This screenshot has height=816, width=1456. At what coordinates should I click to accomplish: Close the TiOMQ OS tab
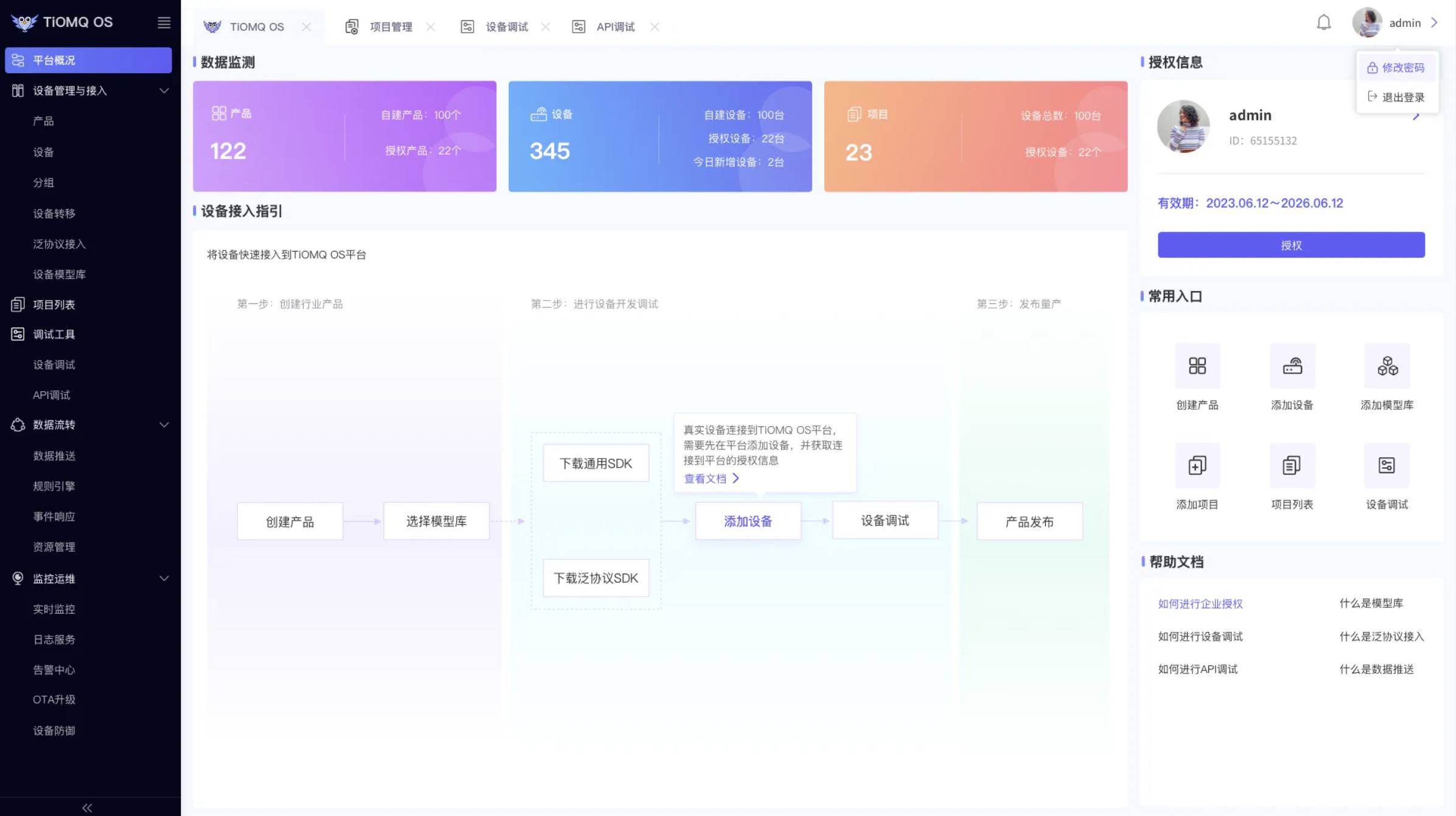tap(307, 27)
